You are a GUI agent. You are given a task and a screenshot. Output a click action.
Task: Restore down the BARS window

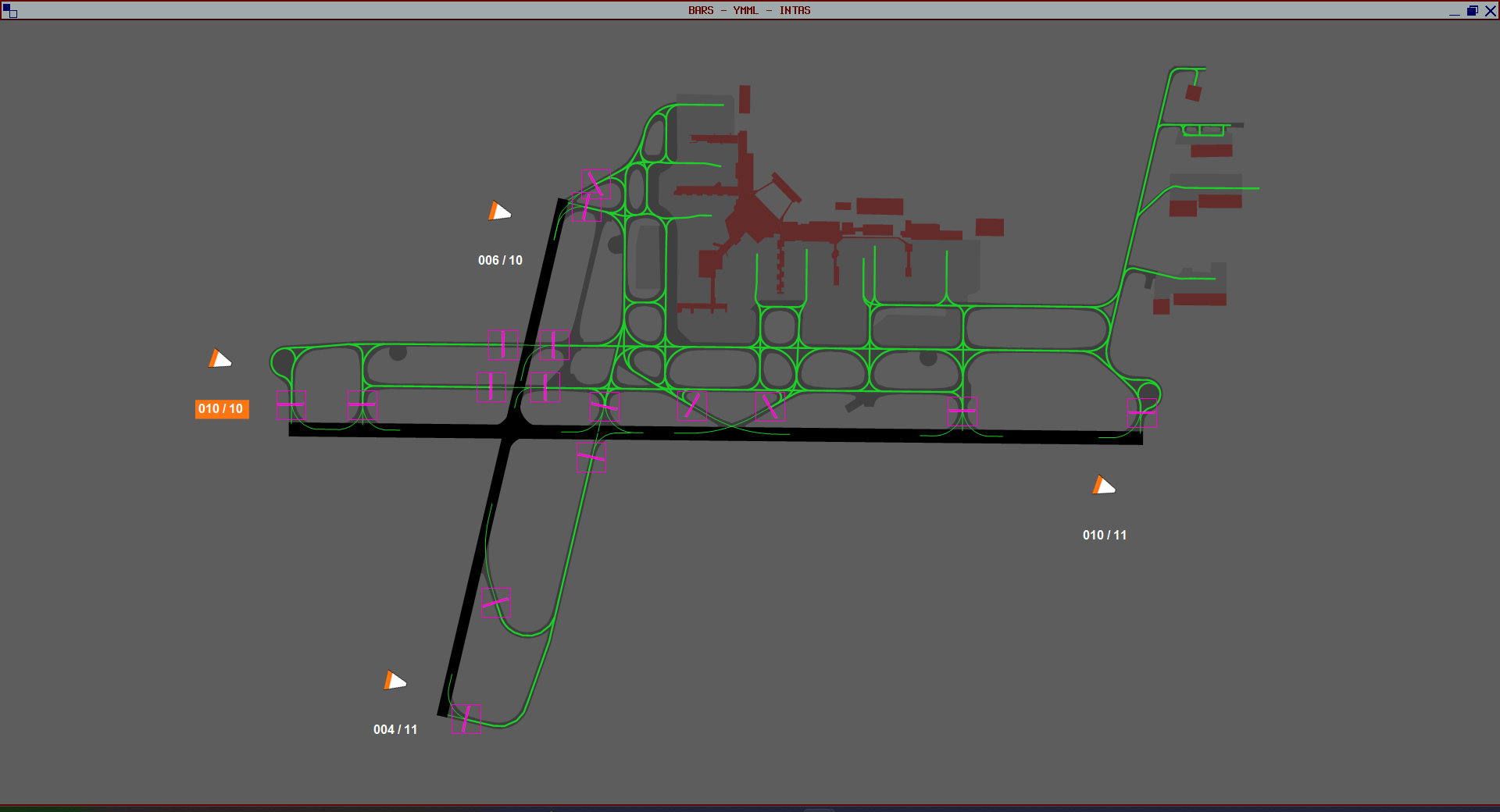tap(1472, 11)
